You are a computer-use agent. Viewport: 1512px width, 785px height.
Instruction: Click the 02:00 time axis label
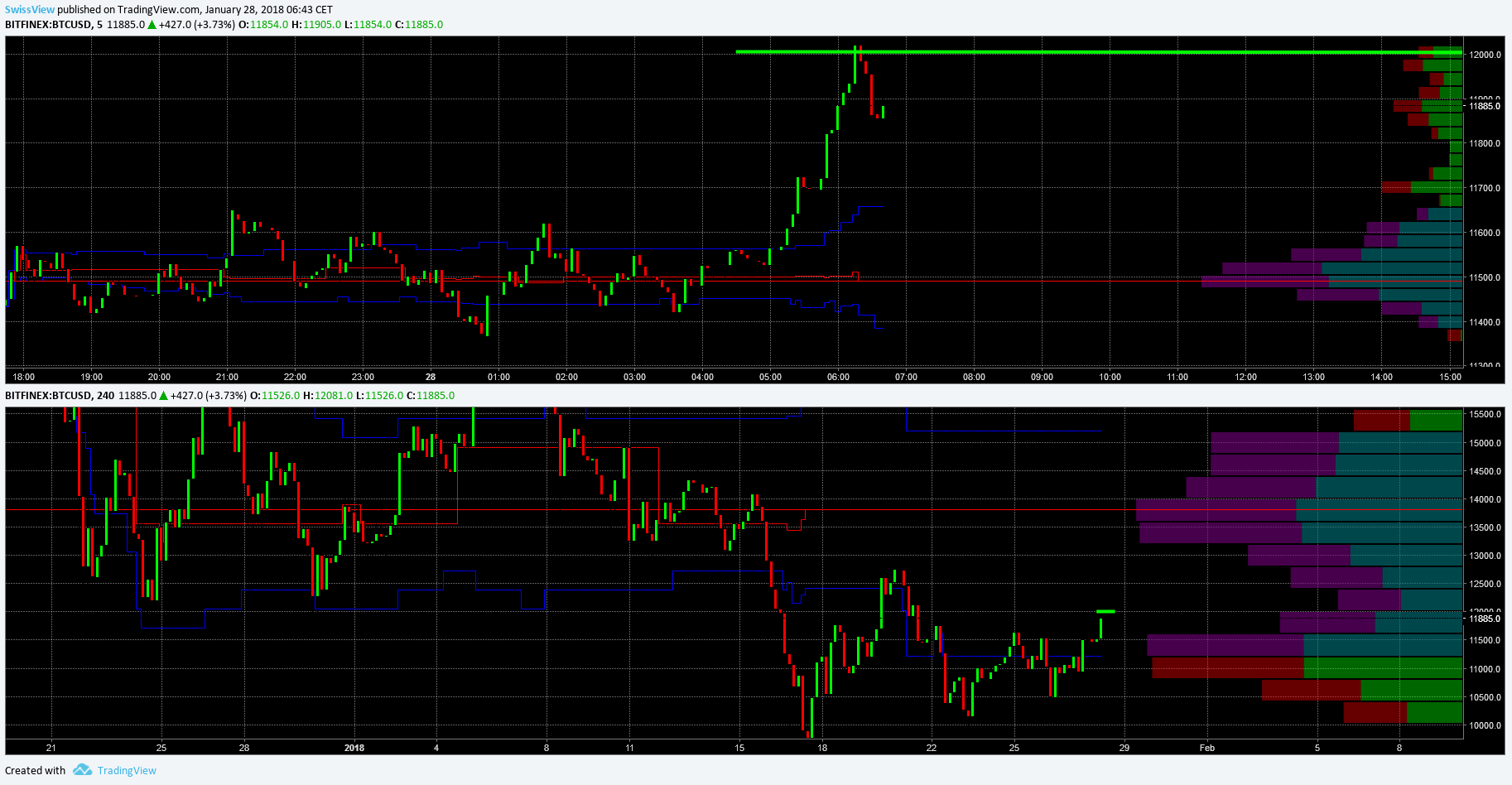[x=566, y=377]
